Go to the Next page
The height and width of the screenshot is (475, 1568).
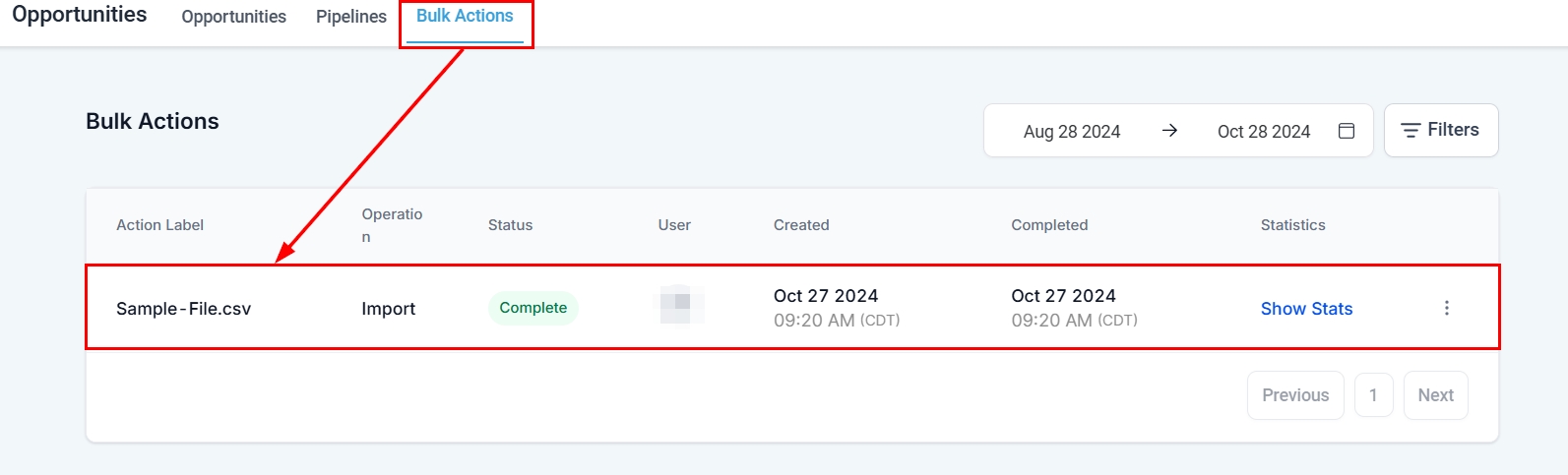pyautogui.click(x=1435, y=395)
